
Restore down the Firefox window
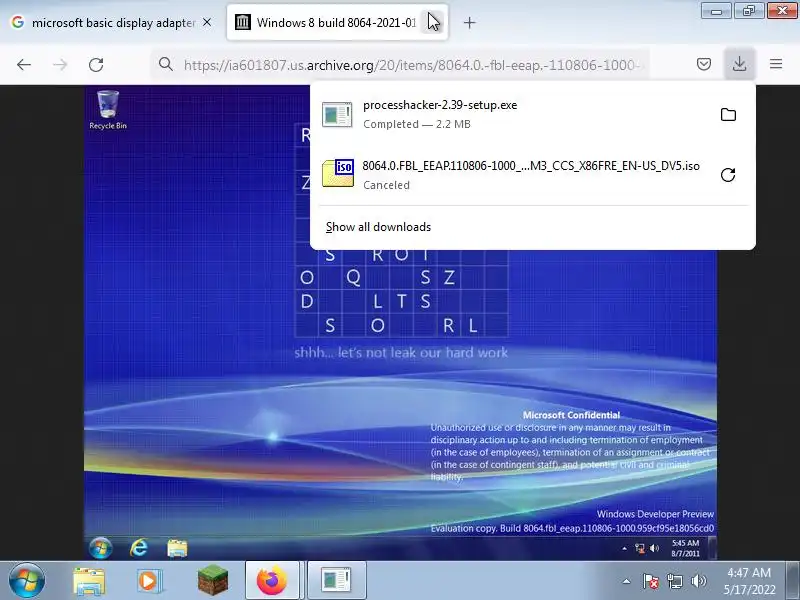(x=748, y=11)
